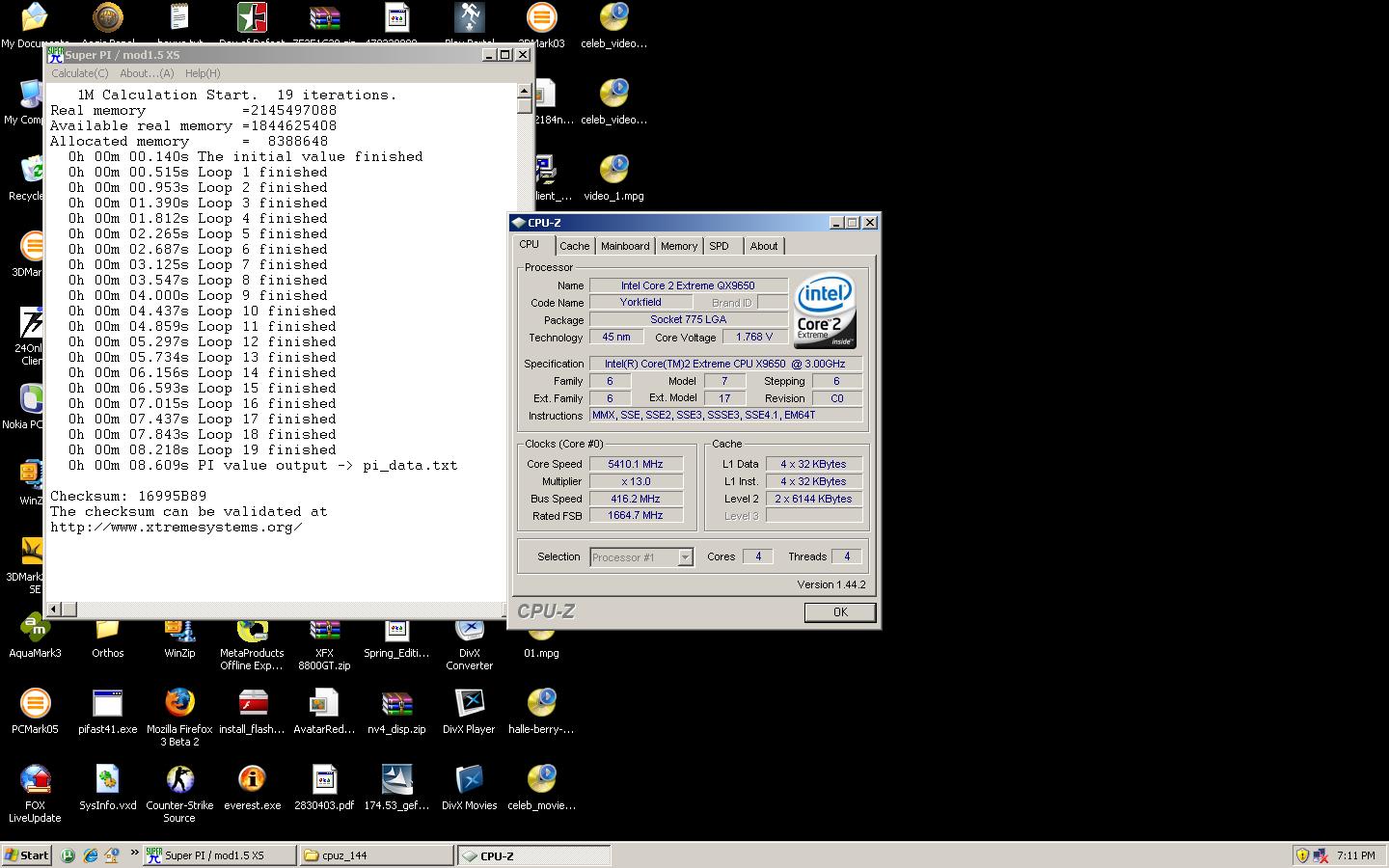This screenshot has height=868, width=1389.
Task: Open Calculate(C) menu in Super PI
Action: pyautogui.click(x=80, y=73)
